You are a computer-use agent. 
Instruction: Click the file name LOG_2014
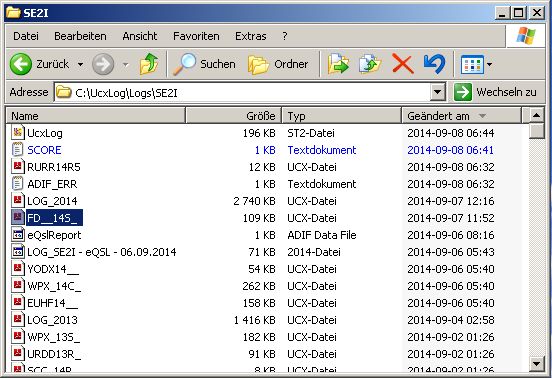(x=52, y=201)
